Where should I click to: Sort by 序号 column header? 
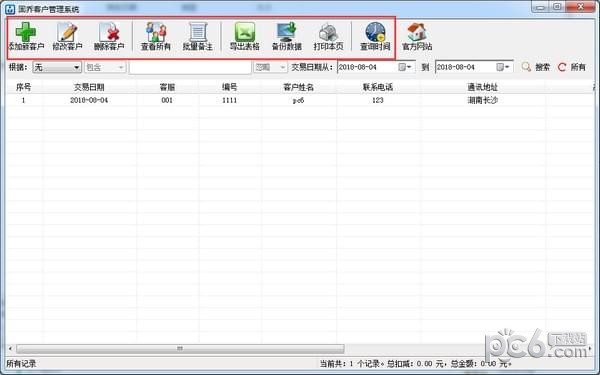point(24,87)
